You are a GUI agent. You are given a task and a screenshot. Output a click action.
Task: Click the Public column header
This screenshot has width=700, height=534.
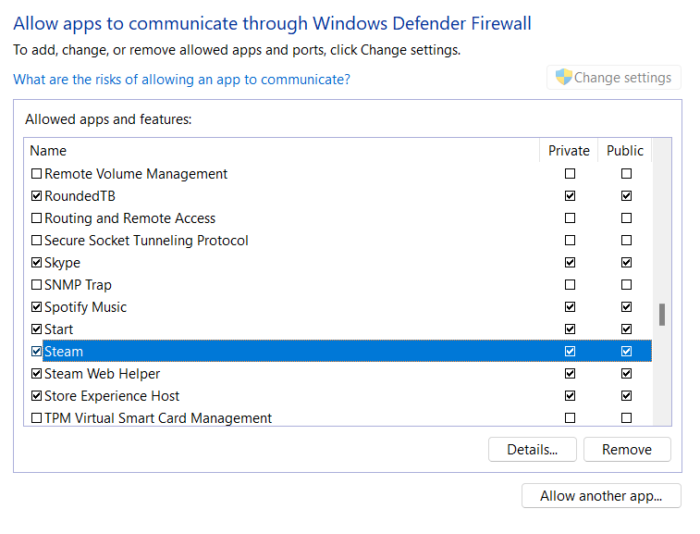pos(625,151)
